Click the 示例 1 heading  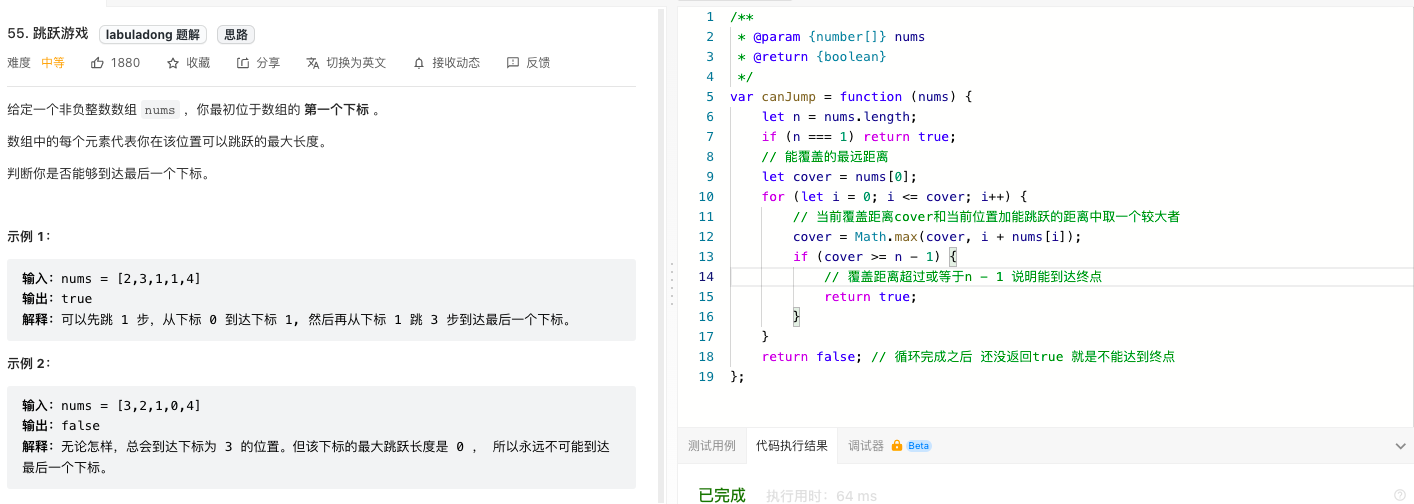(29, 237)
